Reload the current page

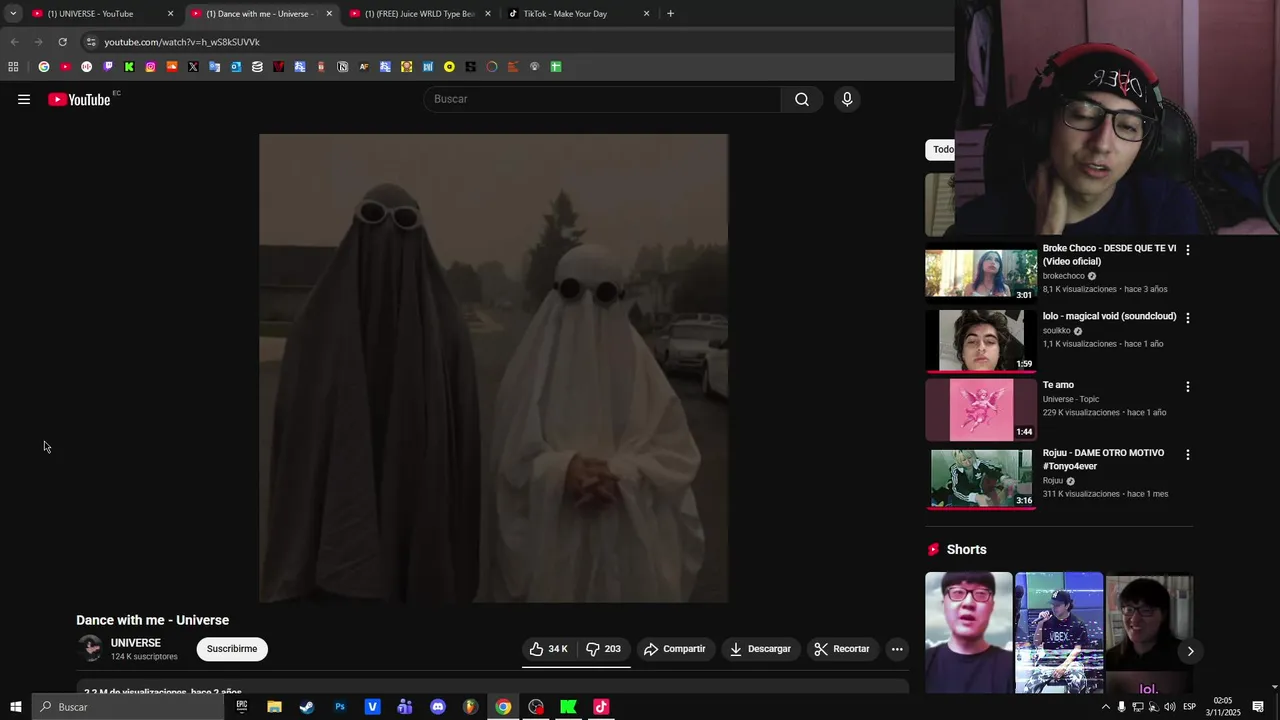pos(62,42)
